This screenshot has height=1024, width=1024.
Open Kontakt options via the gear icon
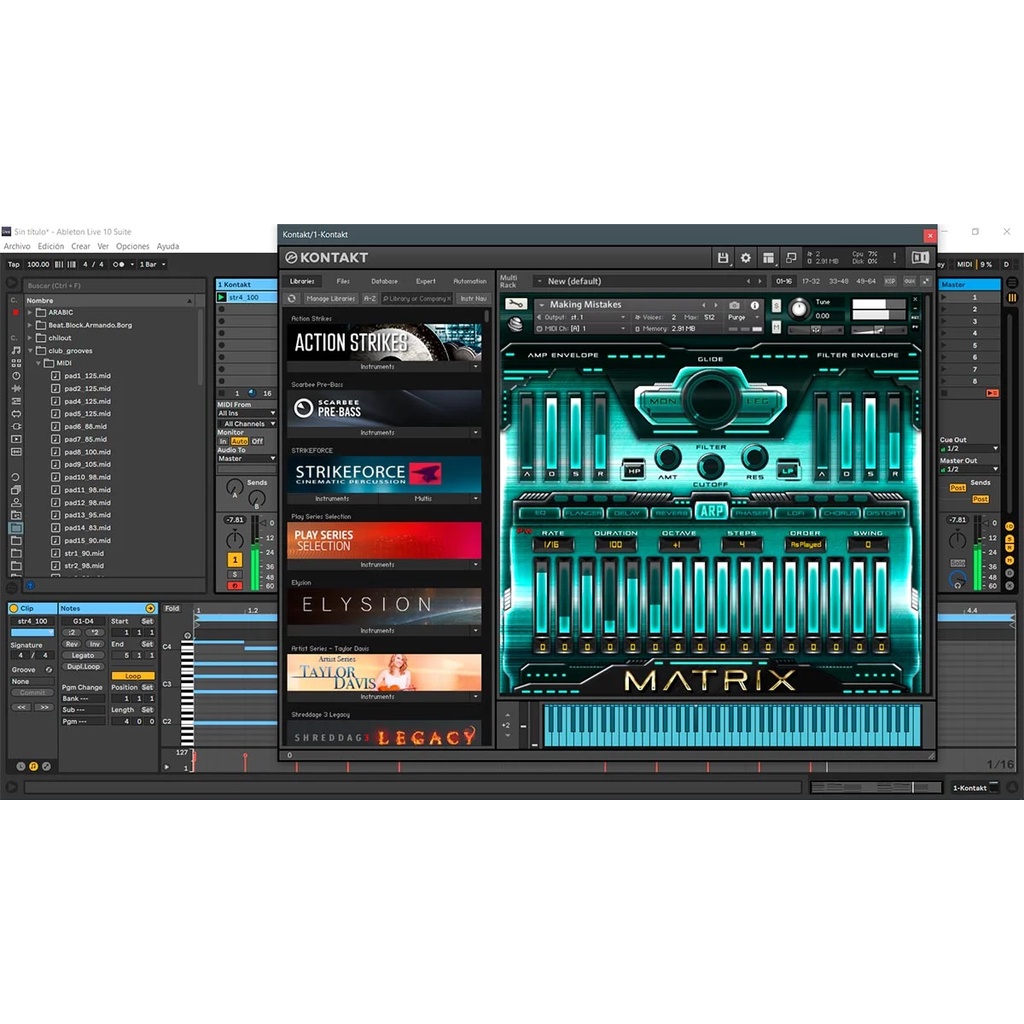[745, 258]
